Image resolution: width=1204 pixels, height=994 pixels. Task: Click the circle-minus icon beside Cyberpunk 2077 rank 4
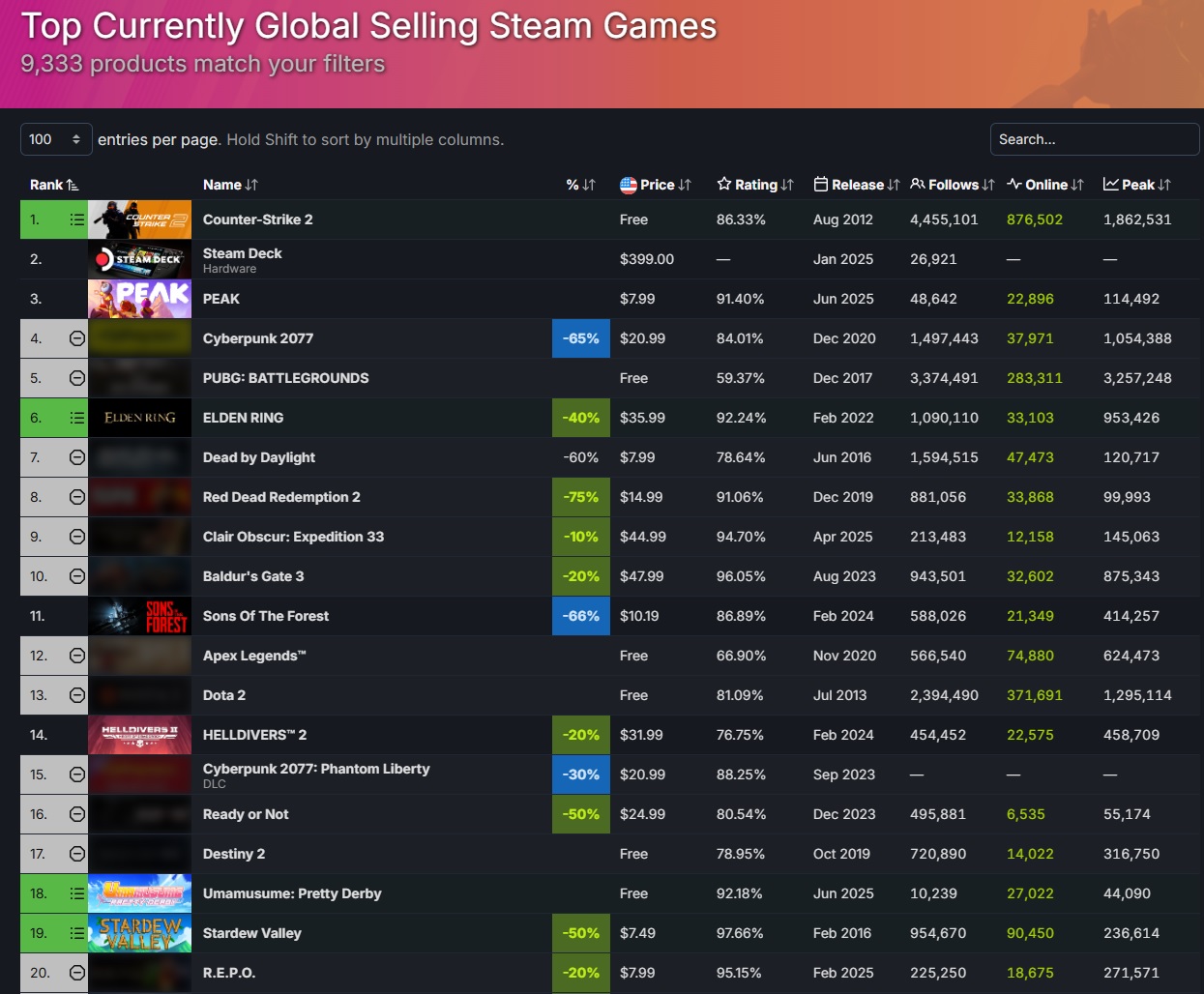pyautogui.click(x=77, y=338)
